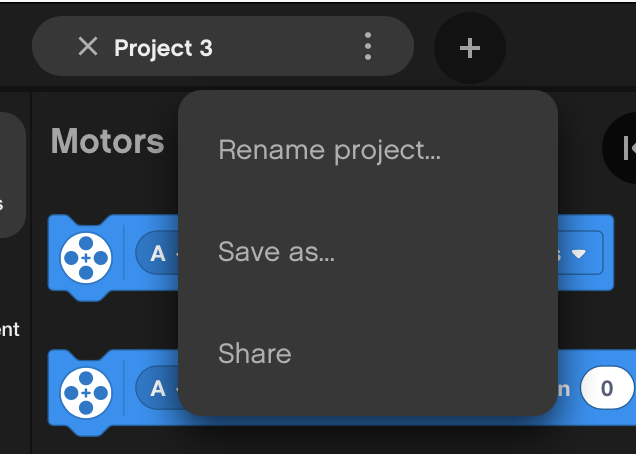Open port A dropdown on first motor block
636x454 pixels.
point(160,255)
